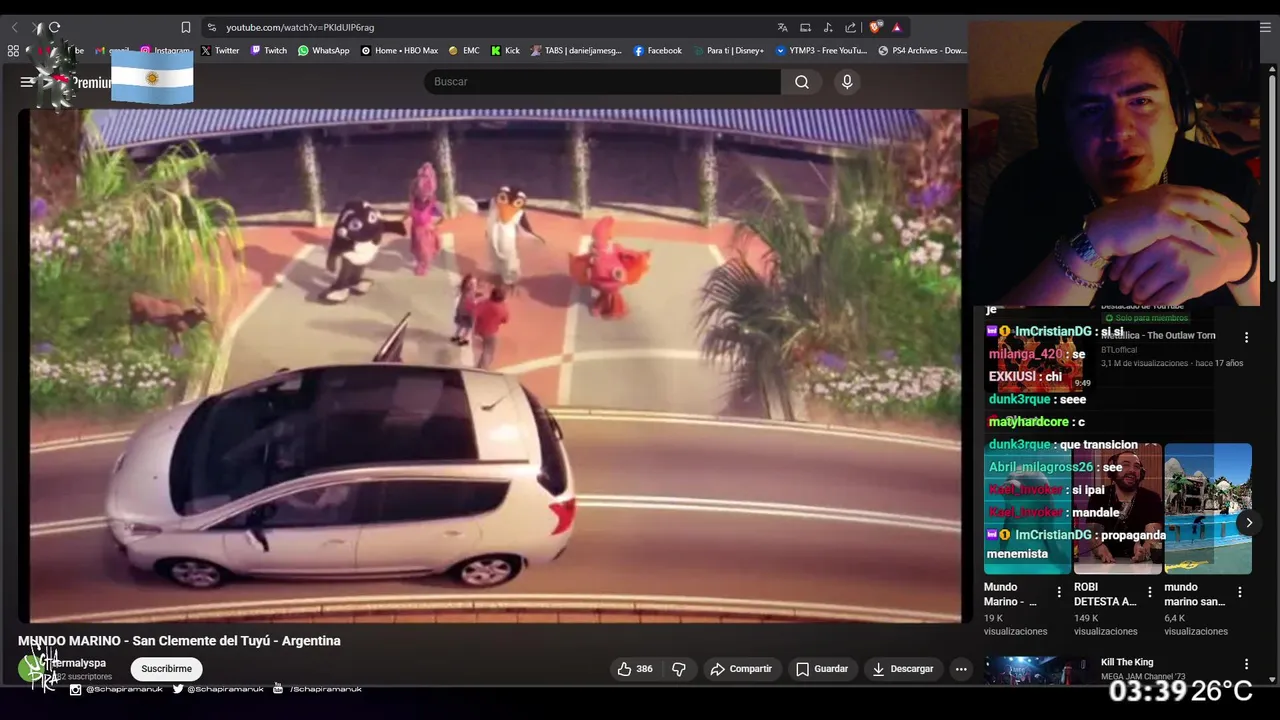Image resolution: width=1280 pixels, height=720 pixels.
Task: Click the Guardar save button
Action: click(x=821, y=669)
